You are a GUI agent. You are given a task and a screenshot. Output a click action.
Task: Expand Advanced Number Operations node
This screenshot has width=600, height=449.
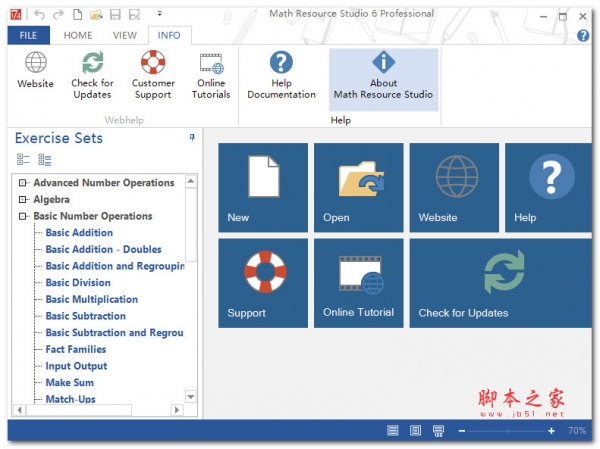23,183
